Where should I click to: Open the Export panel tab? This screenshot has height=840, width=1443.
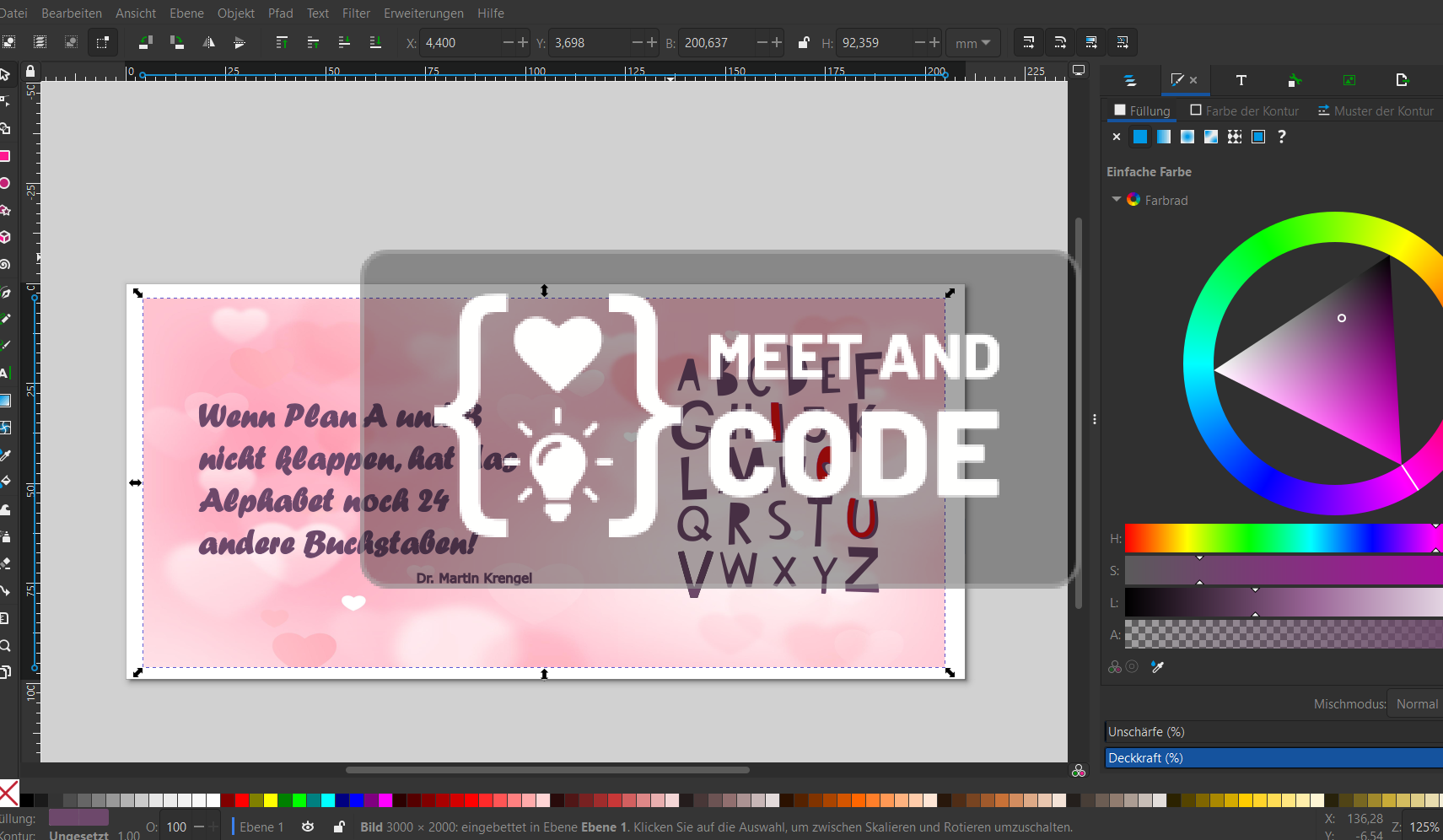1402,80
